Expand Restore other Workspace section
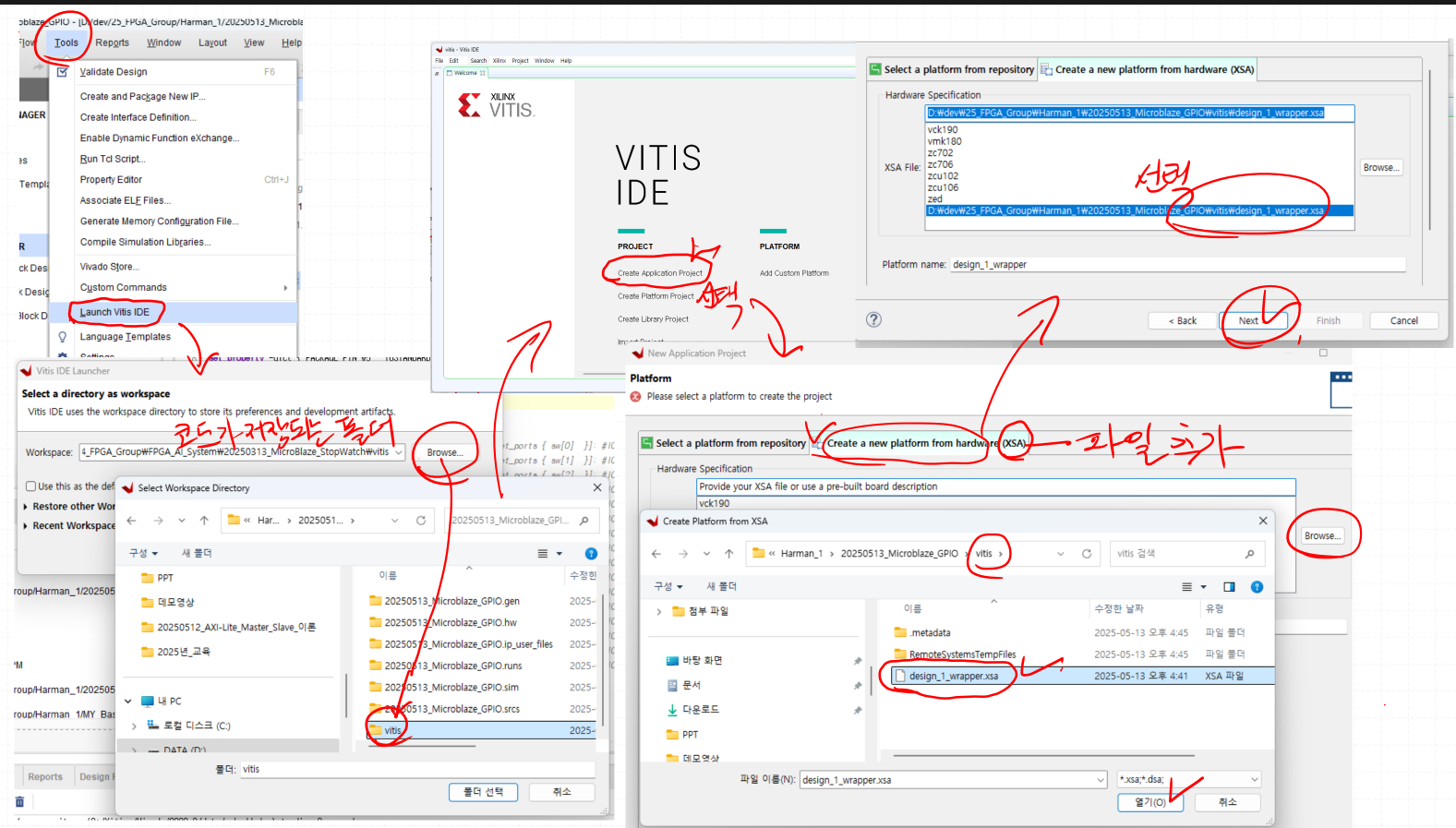The image size is (1456, 828). click(25, 507)
